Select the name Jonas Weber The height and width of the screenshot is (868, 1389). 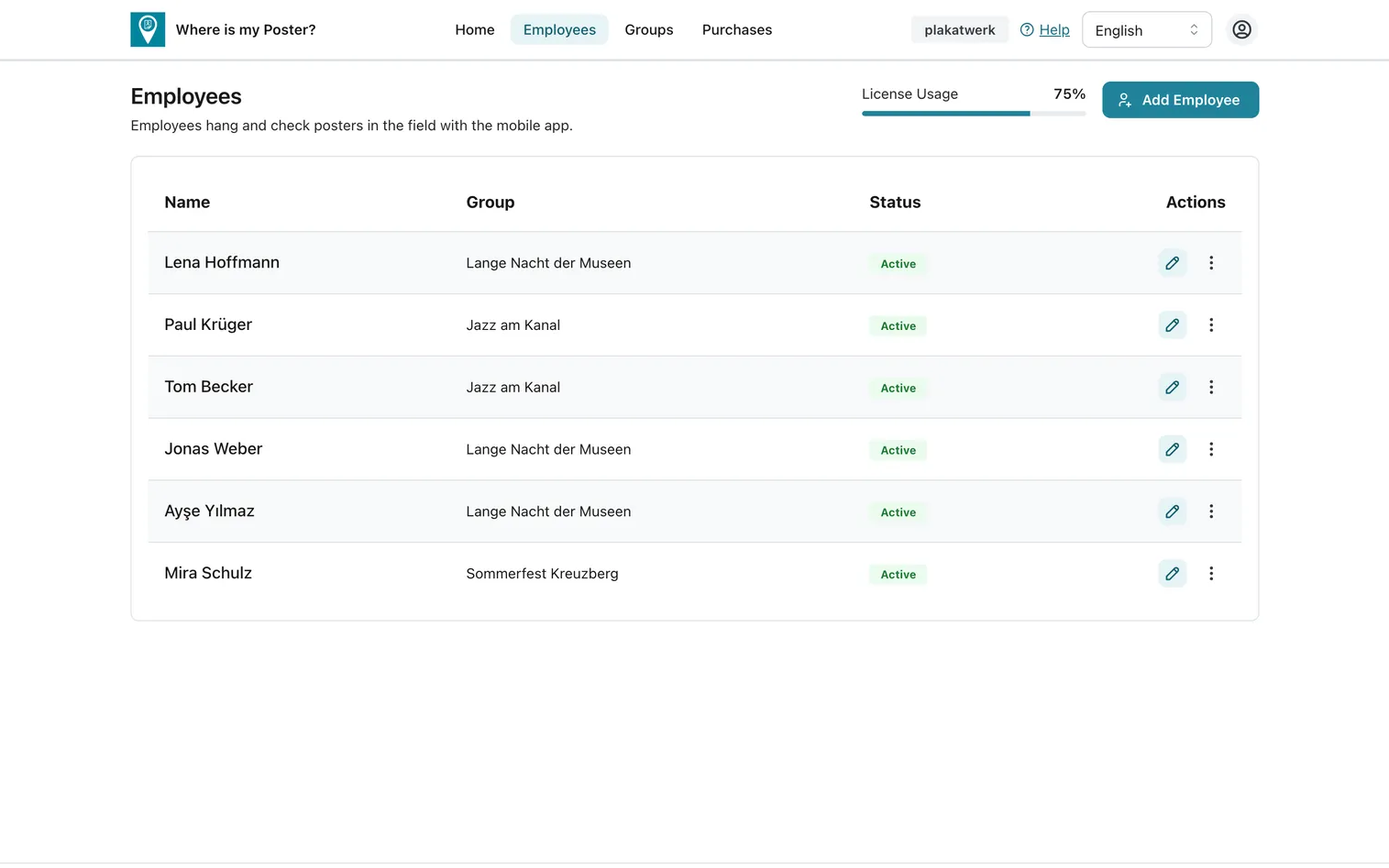[x=214, y=449]
